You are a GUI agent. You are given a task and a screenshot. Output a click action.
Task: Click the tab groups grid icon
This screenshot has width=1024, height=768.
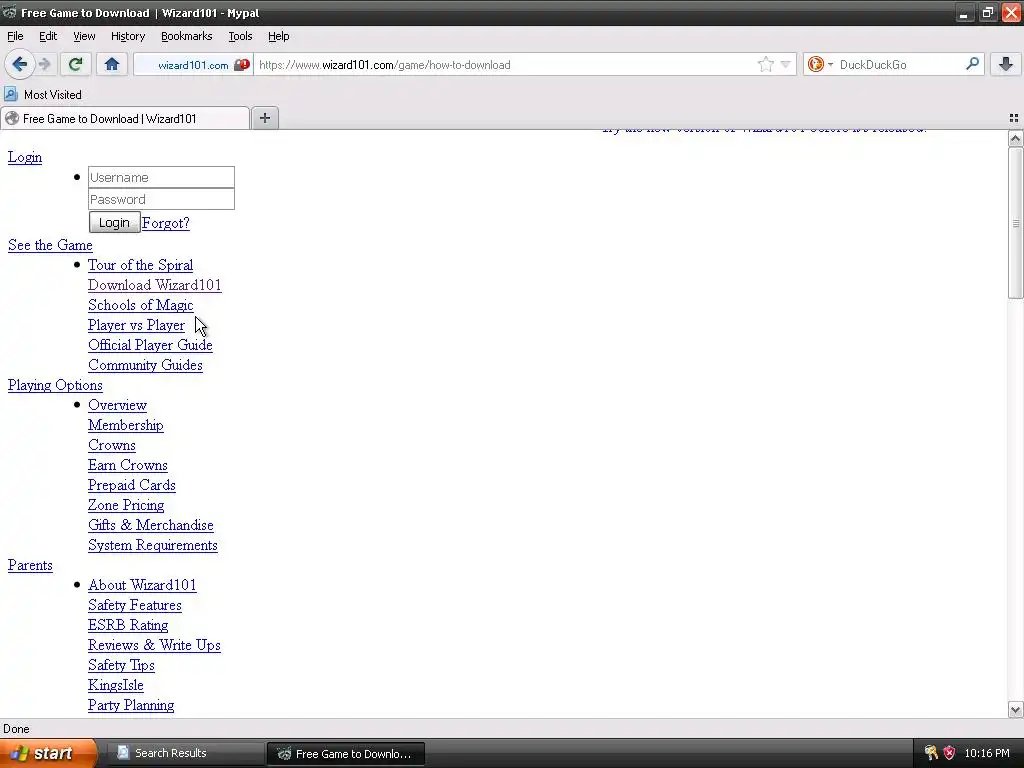[1014, 118]
